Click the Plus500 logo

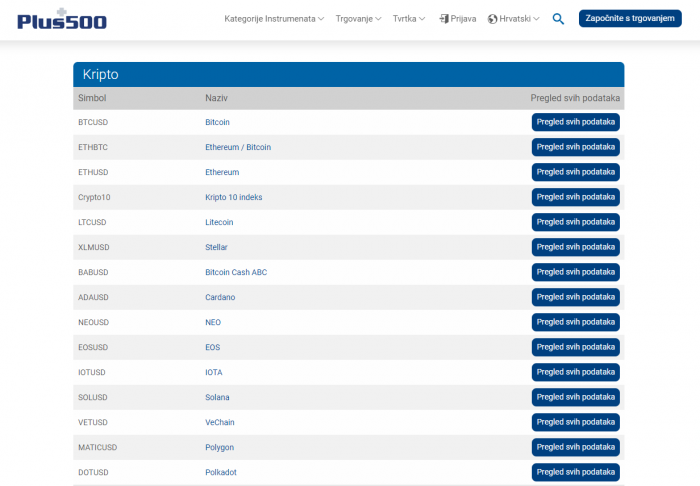click(61, 19)
